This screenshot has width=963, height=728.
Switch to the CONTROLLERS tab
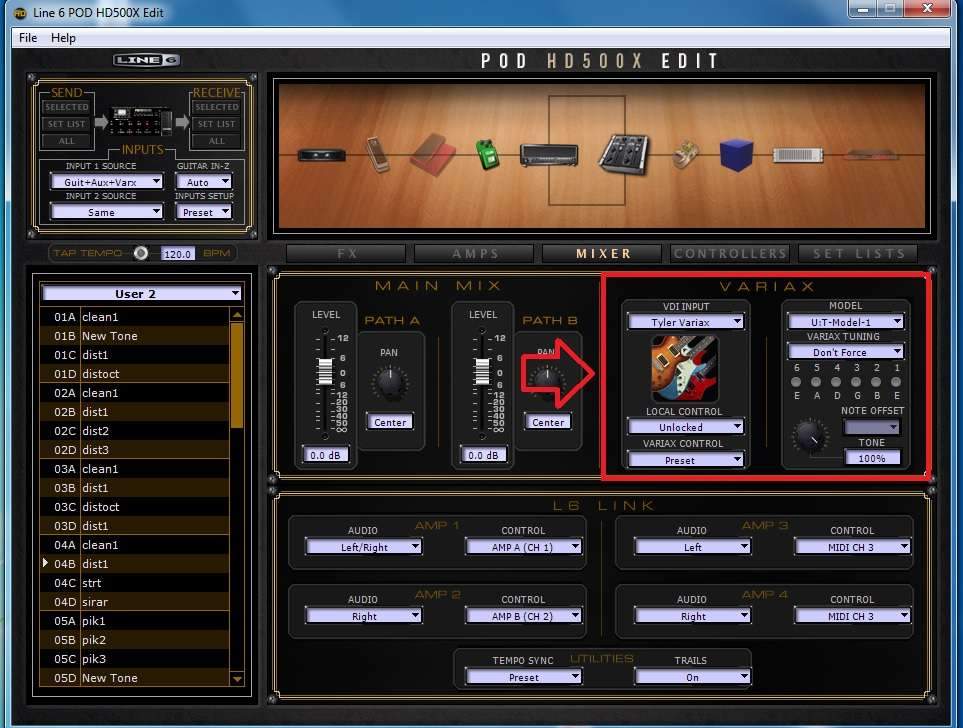[x=730, y=253]
